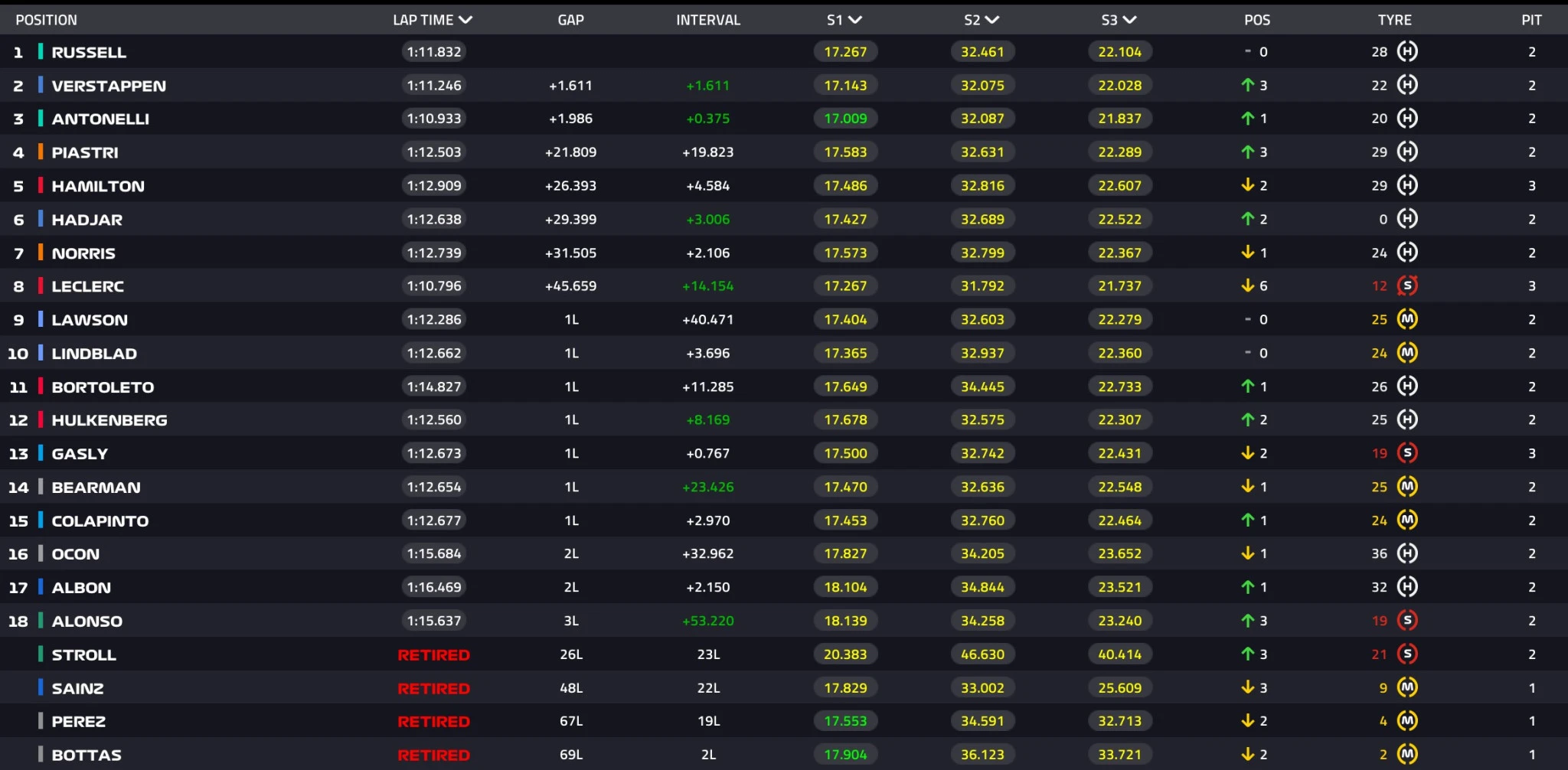The height and width of the screenshot is (770, 1568).
Task: Click Piastri's orange team color bar
Action: (x=41, y=152)
